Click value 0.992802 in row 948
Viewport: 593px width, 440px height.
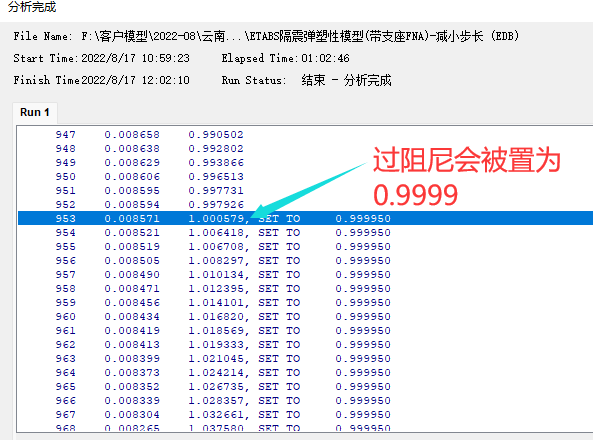pos(216,149)
